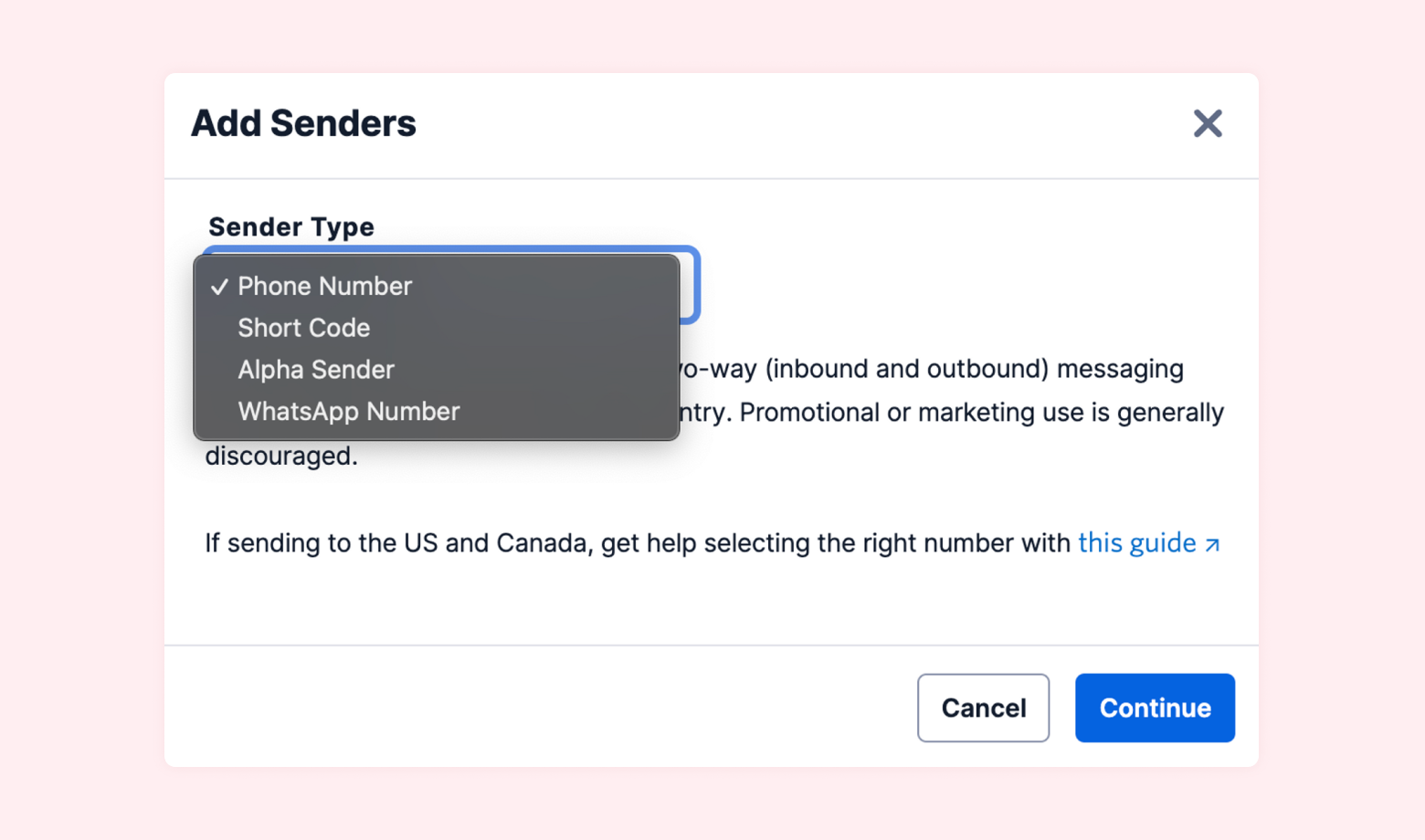1425x840 pixels.
Task: Click the checkmark beside Phone Number
Action: pos(219,287)
